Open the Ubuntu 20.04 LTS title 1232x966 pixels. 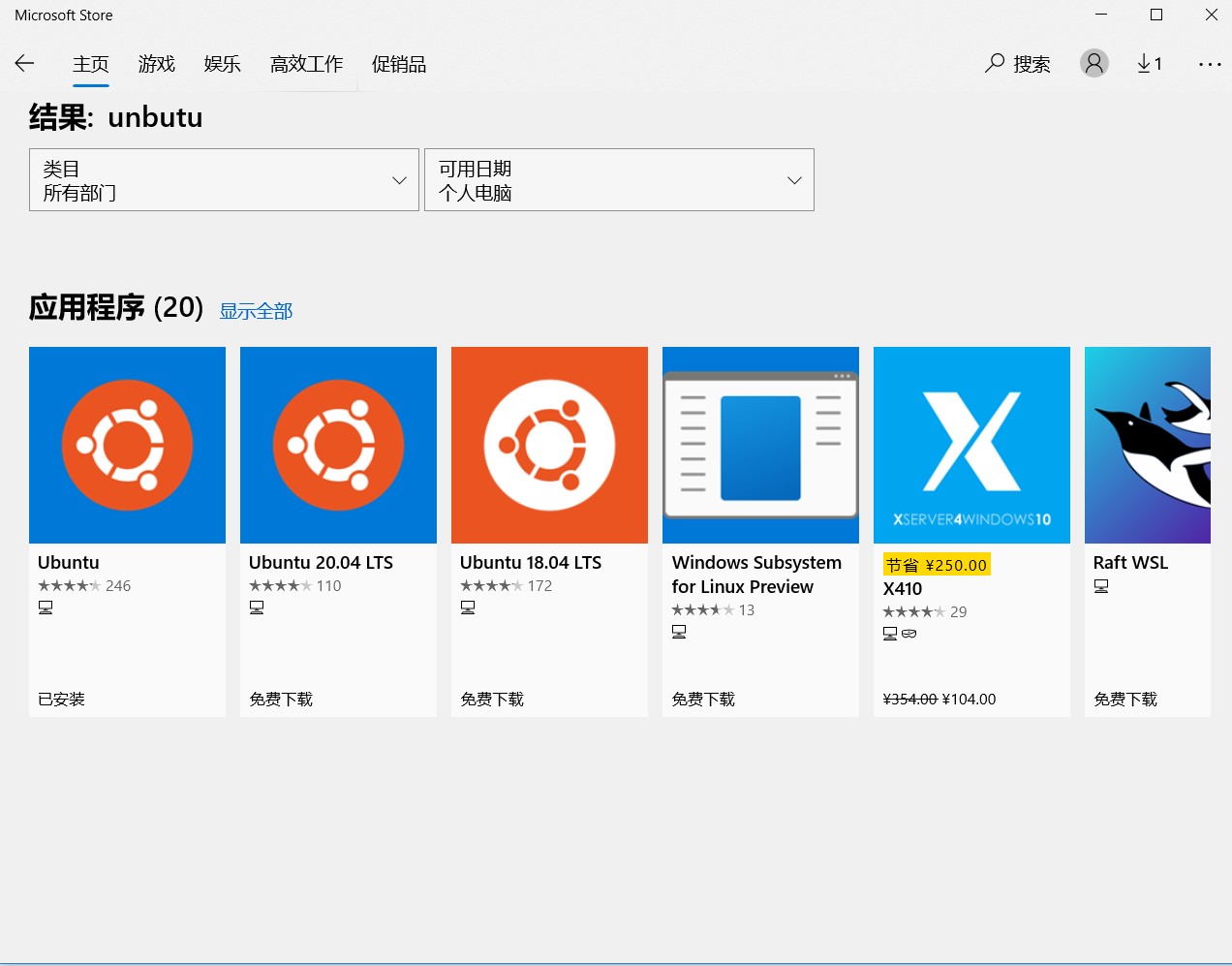(x=321, y=562)
